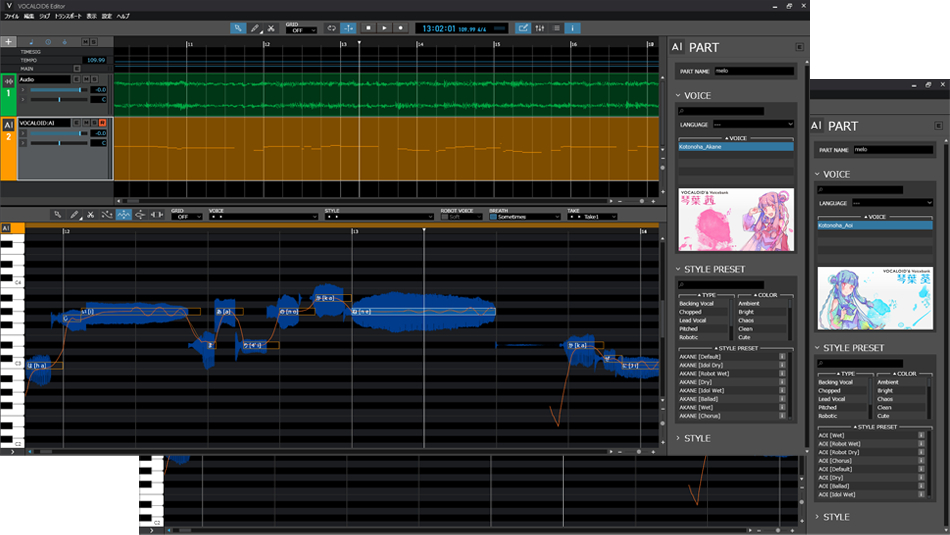Viewport: 950px width, 535px height.
Task: Open the VOICE dropdown in editor toolbar
Action: click(264, 217)
